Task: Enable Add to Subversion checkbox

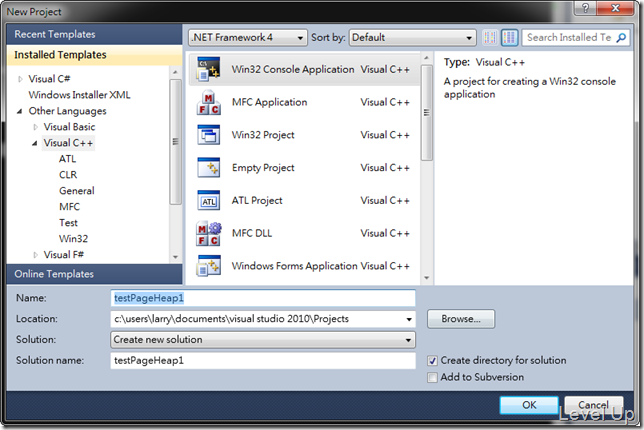Action: point(432,377)
